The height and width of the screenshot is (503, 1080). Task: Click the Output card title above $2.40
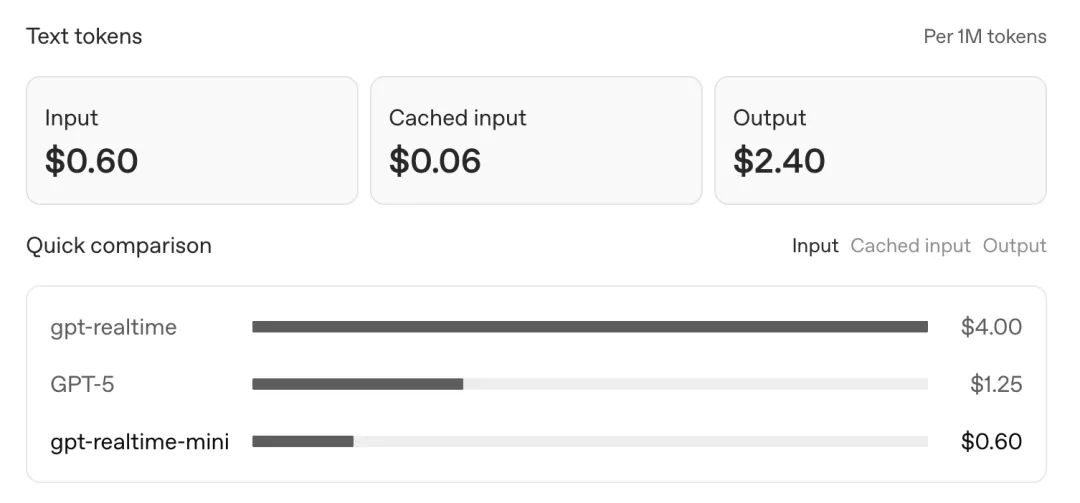click(x=769, y=118)
